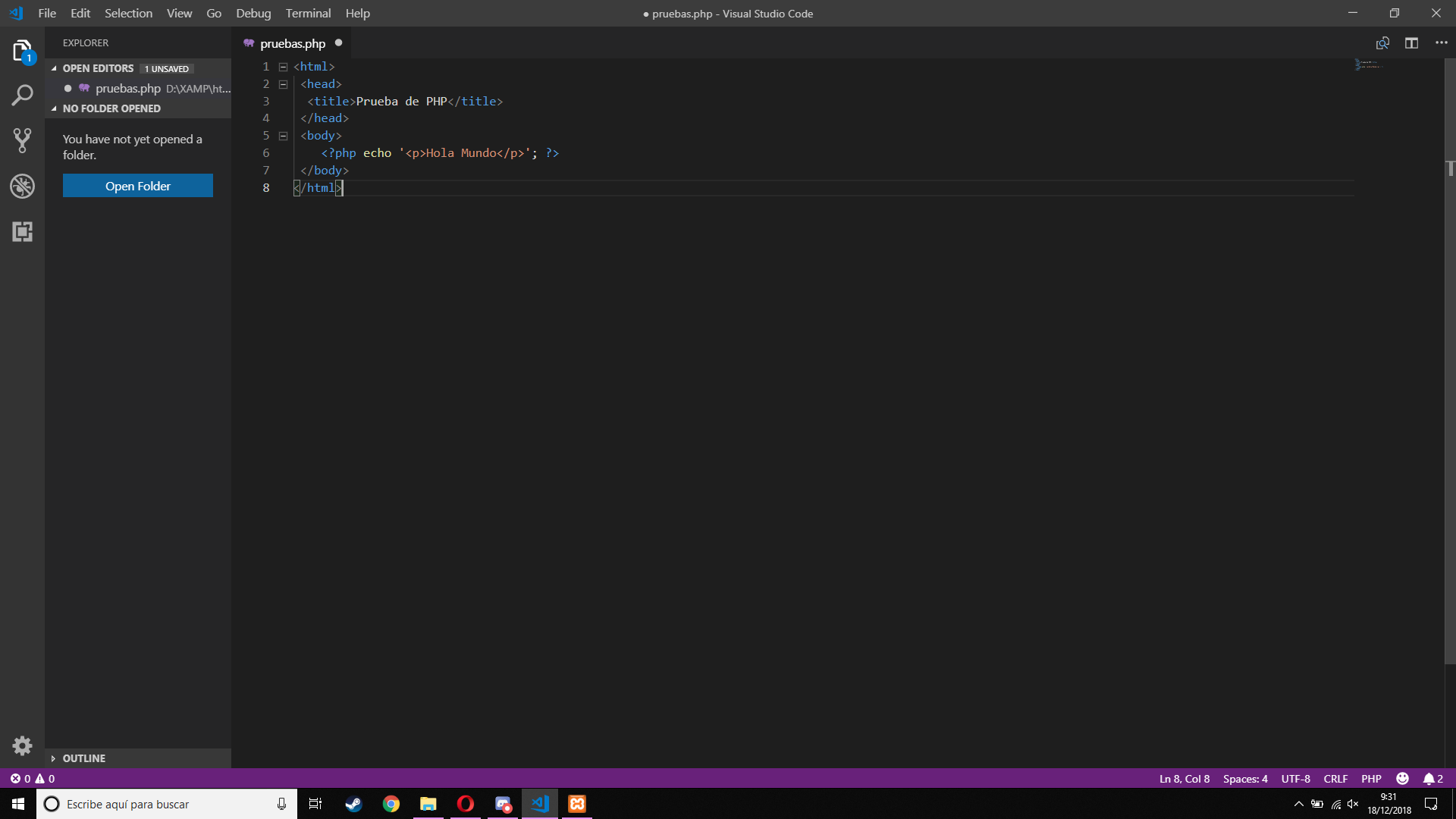Open the Search view in activity bar
The height and width of the screenshot is (819, 1456).
click(x=22, y=96)
